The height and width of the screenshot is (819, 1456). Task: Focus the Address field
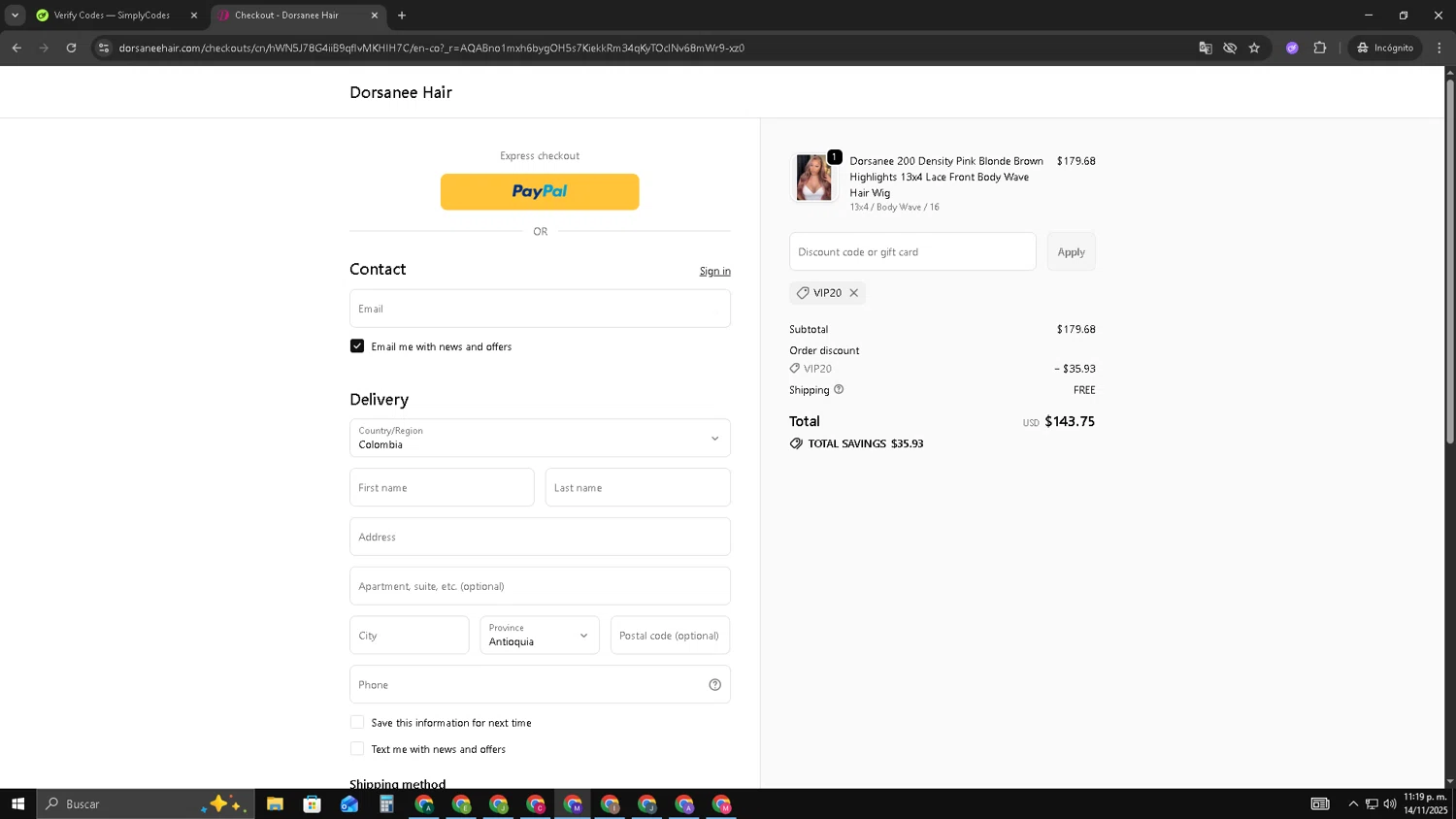540,537
